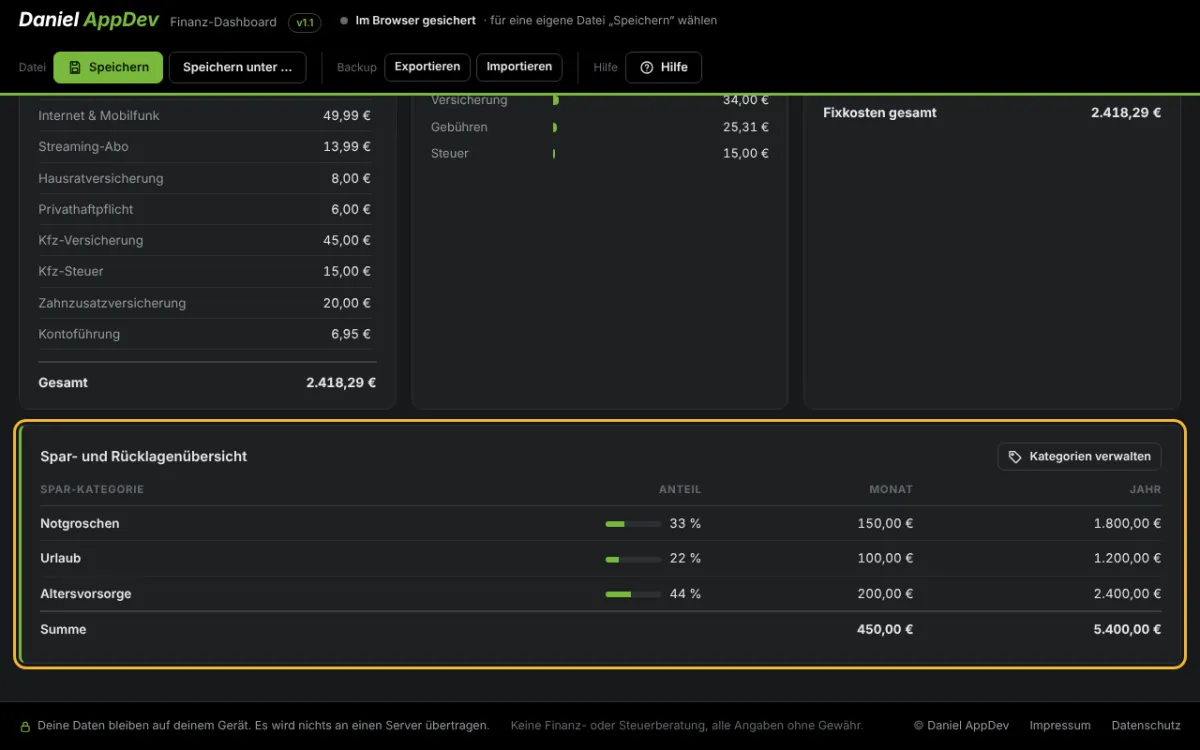Click the floppy disk icon on Speichern
The width and height of the screenshot is (1200, 750).
75,67
